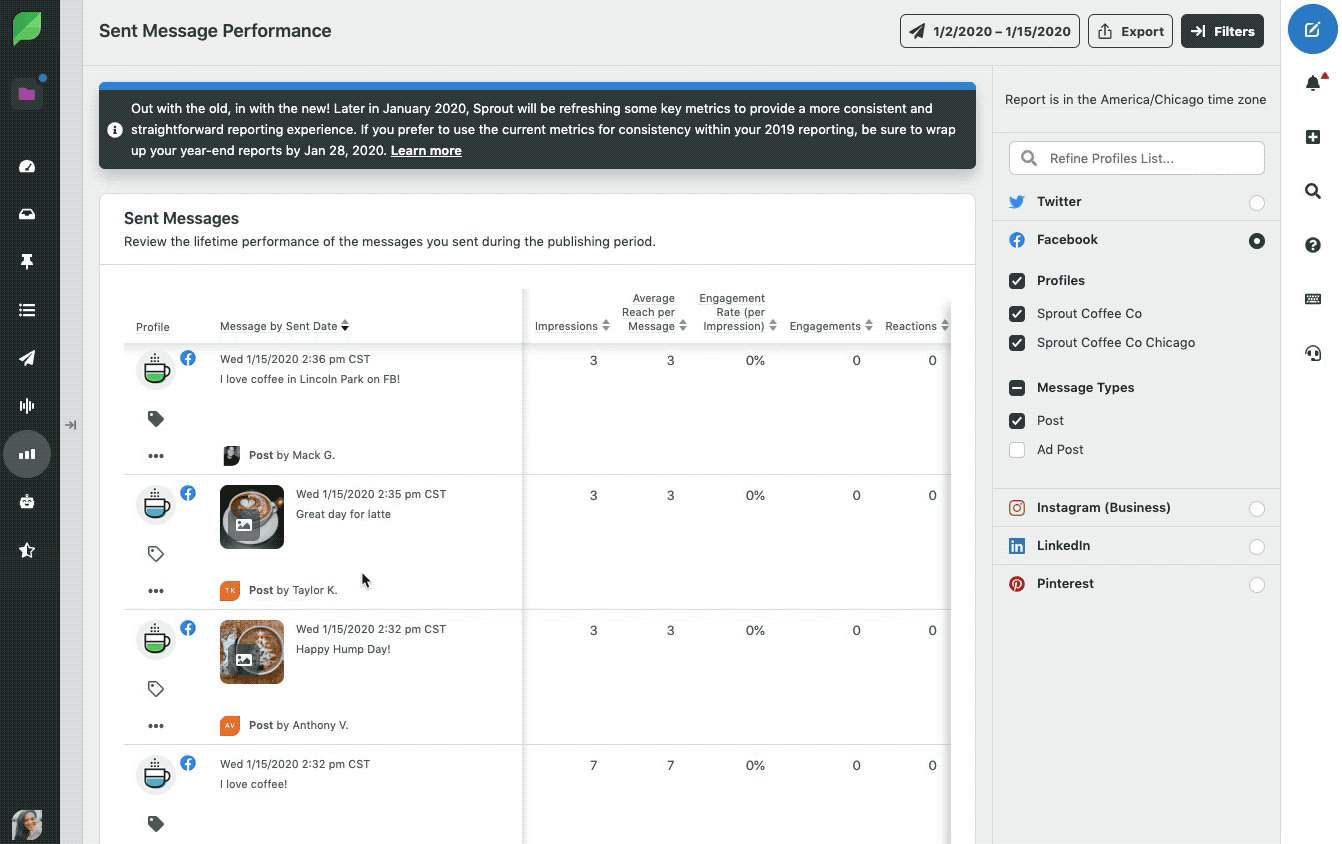Open the headset support icon

click(x=1313, y=353)
